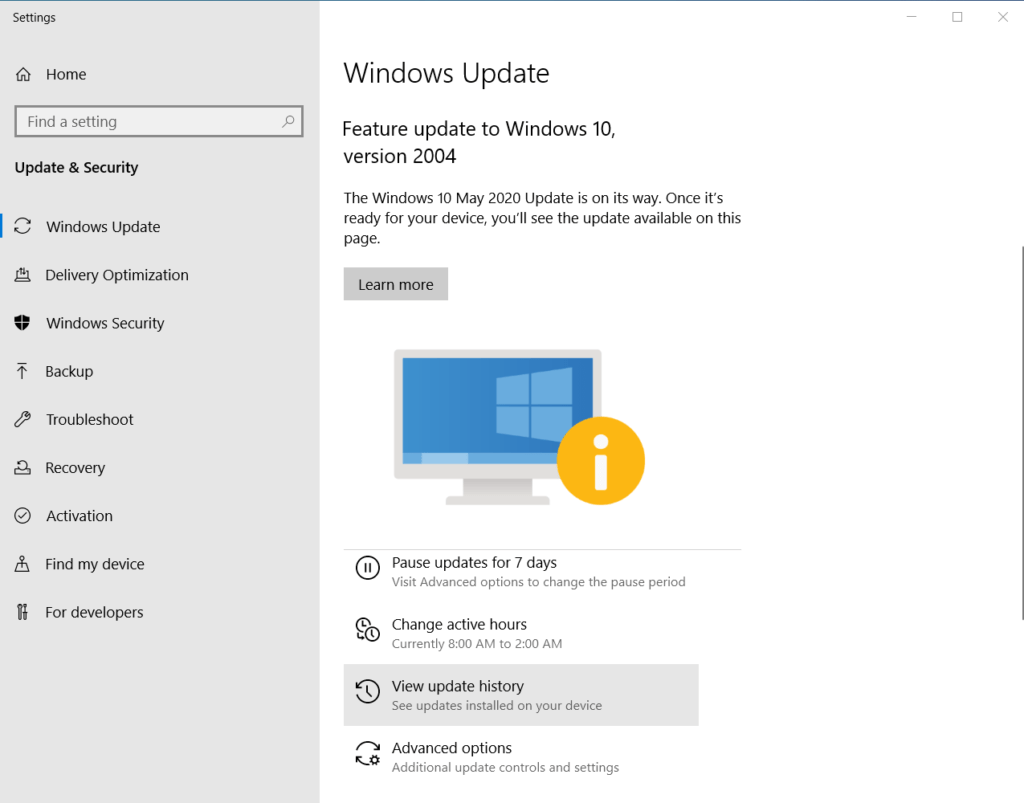Image resolution: width=1024 pixels, height=803 pixels.
Task: Select the Backup option in sidebar
Action: (25, 371)
